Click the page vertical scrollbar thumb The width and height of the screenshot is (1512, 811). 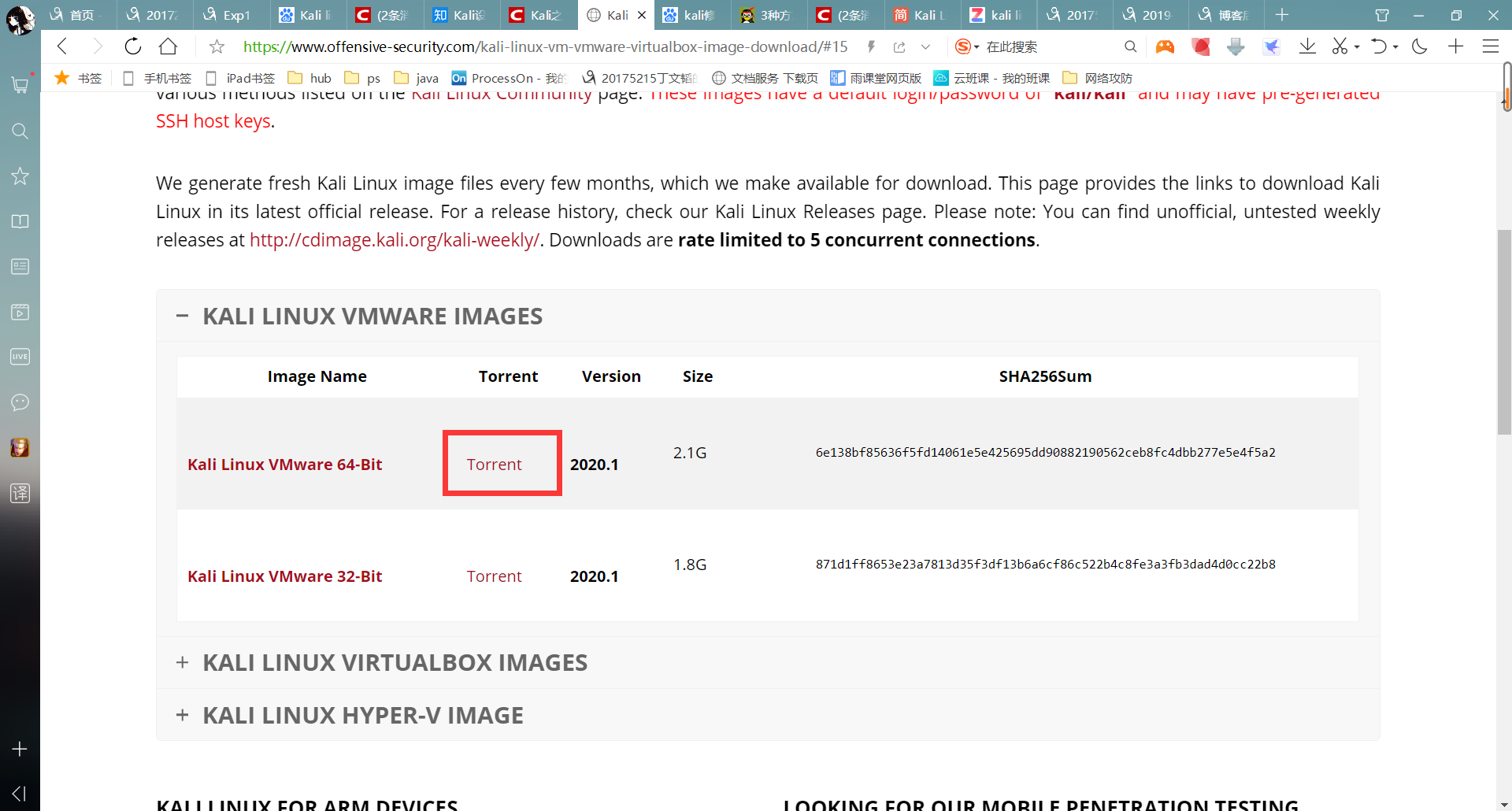tap(1504, 332)
